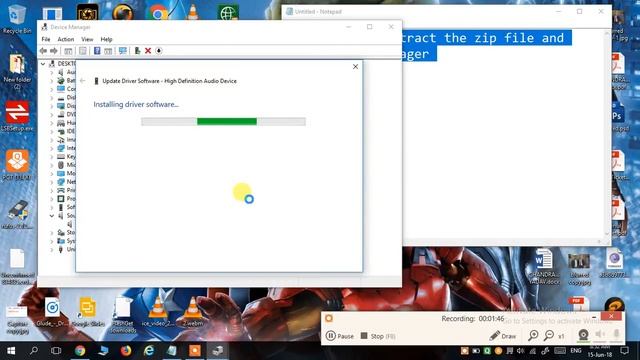Click the red X Uninstall device icon
Screen dimensions: 640x360
click(148, 51)
